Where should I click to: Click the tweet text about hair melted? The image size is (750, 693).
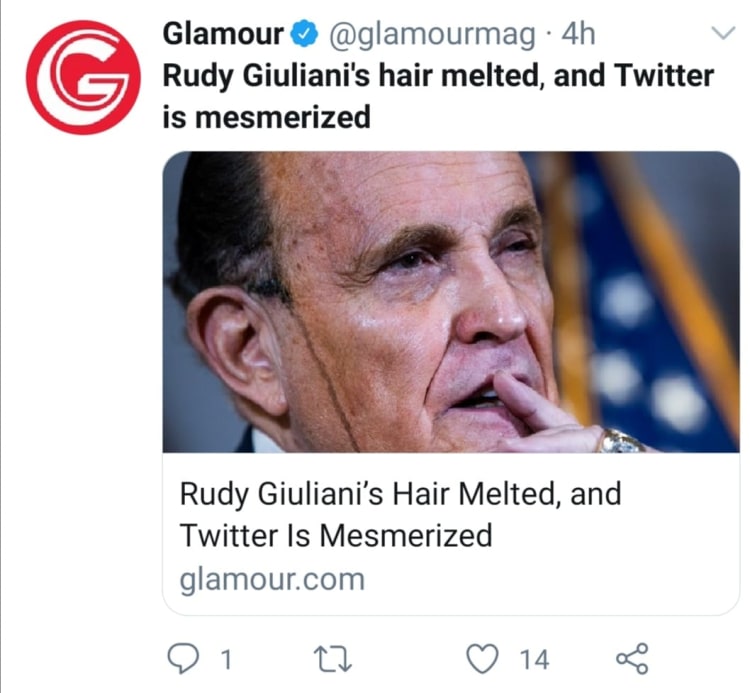pos(440,96)
